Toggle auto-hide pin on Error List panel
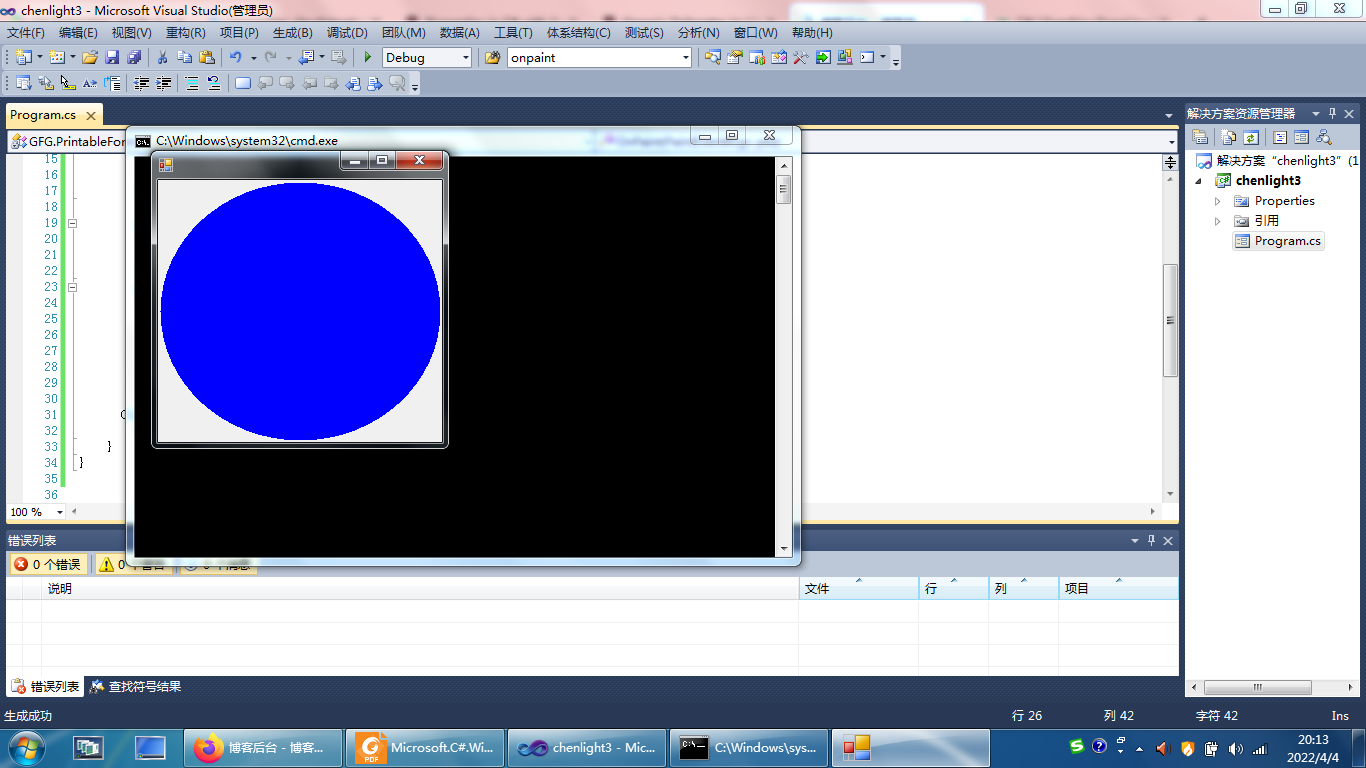Image resolution: width=1366 pixels, height=768 pixels. pyautogui.click(x=1151, y=540)
